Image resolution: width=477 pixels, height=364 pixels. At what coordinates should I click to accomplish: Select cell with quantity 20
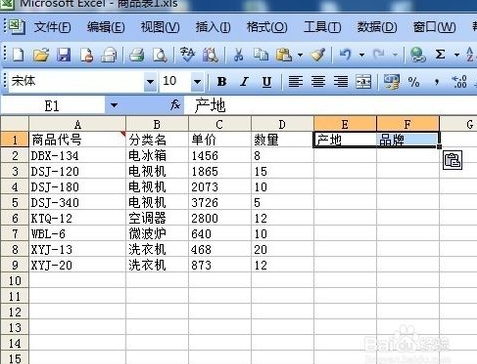click(282, 250)
